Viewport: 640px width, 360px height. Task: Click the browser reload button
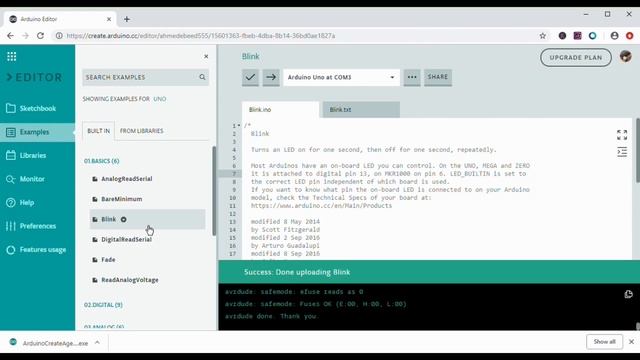pyautogui.click(x=40, y=36)
